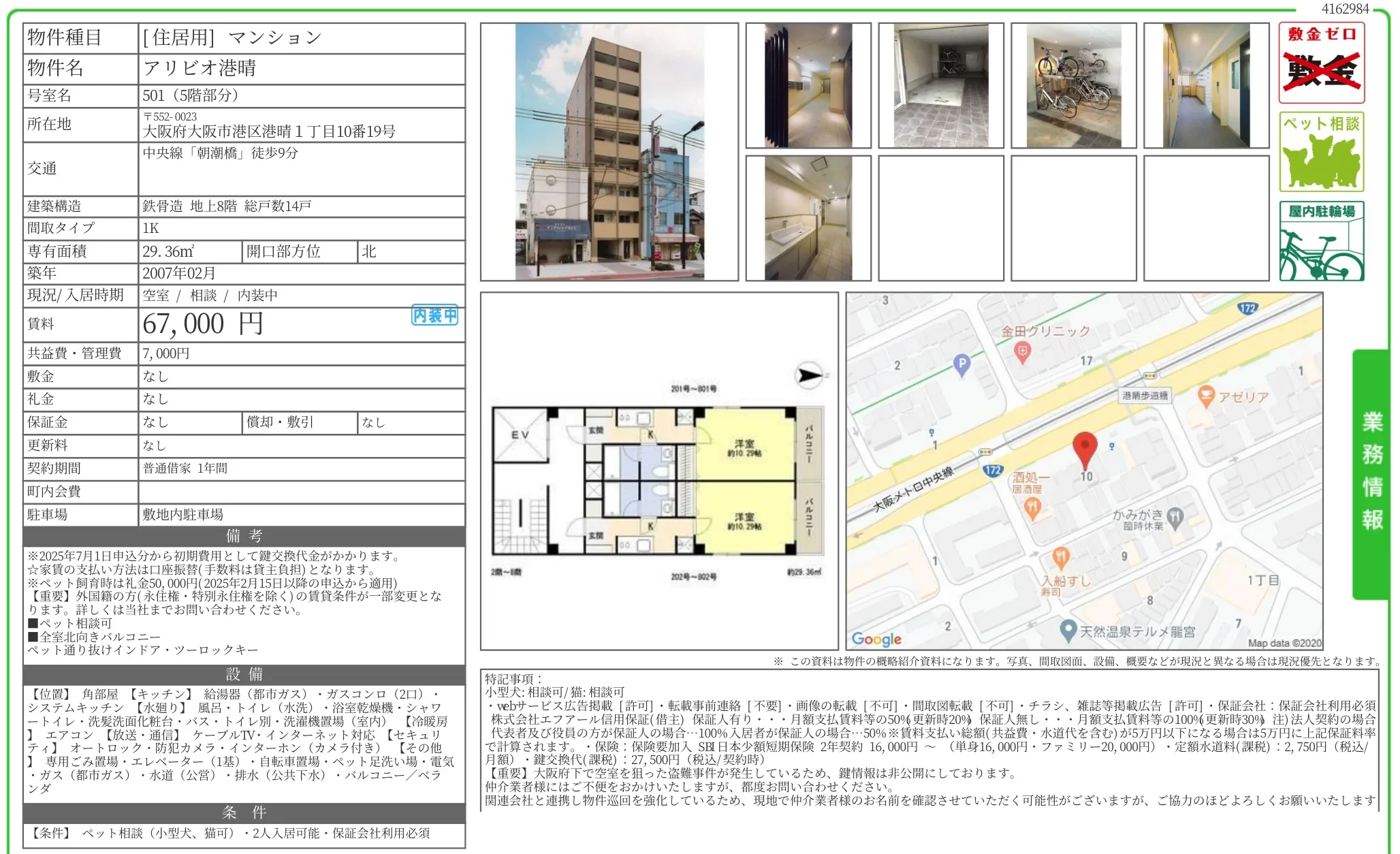Select the 礼金 row value なし

(155, 399)
